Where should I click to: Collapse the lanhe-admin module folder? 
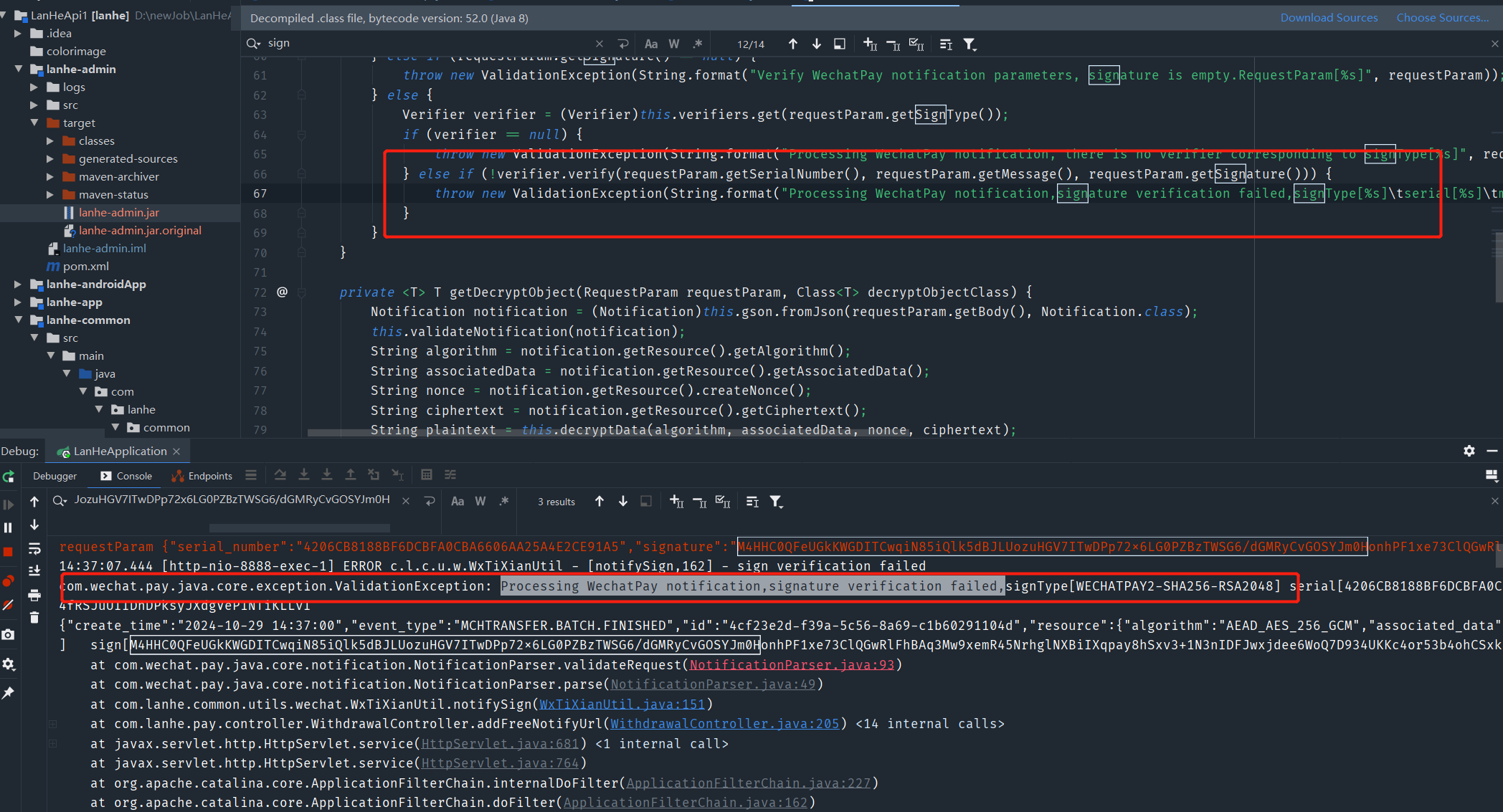[18, 70]
